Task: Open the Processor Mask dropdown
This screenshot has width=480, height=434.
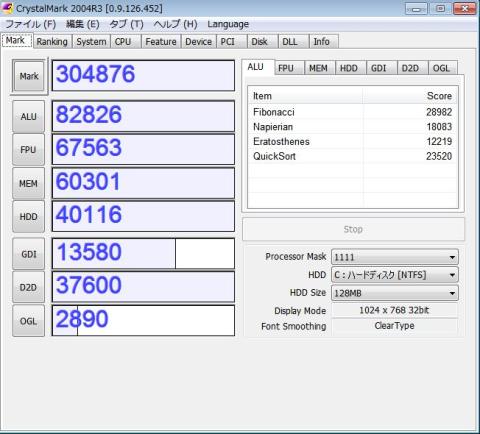Action: pos(395,257)
